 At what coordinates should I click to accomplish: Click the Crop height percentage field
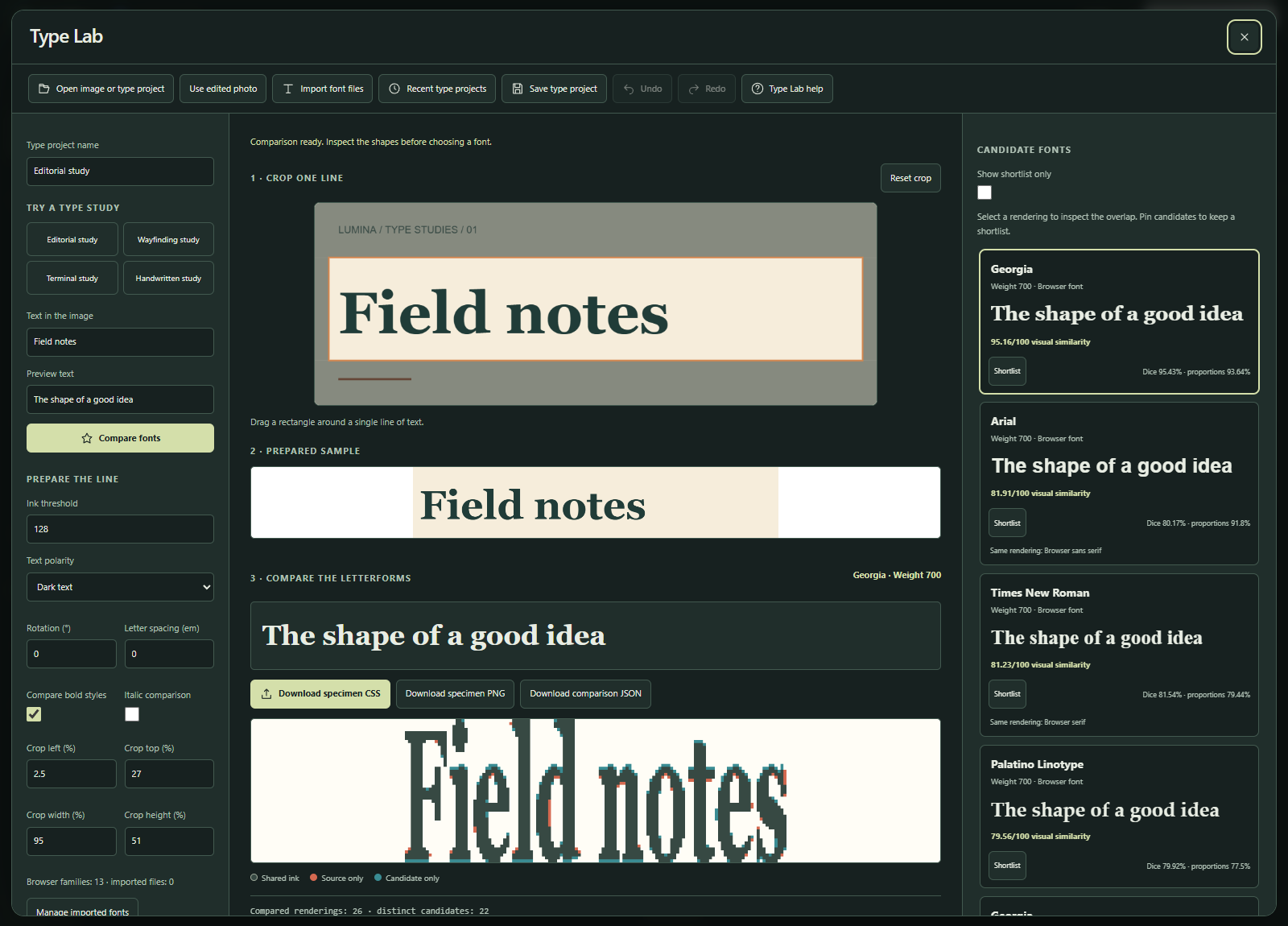pyautogui.click(x=169, y=841)
